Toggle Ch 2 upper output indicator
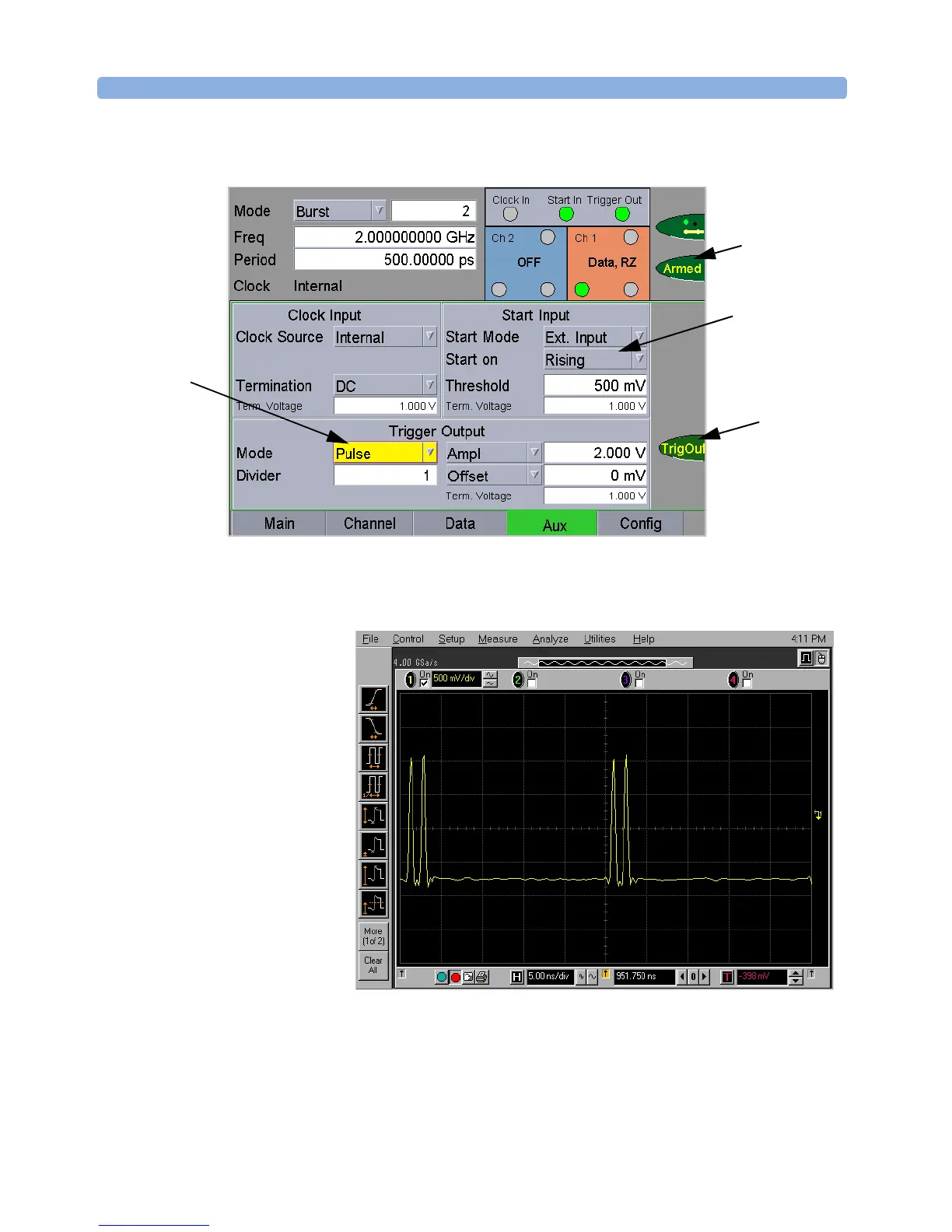The width and height of the screenshot is (952, 1232). 548,236
